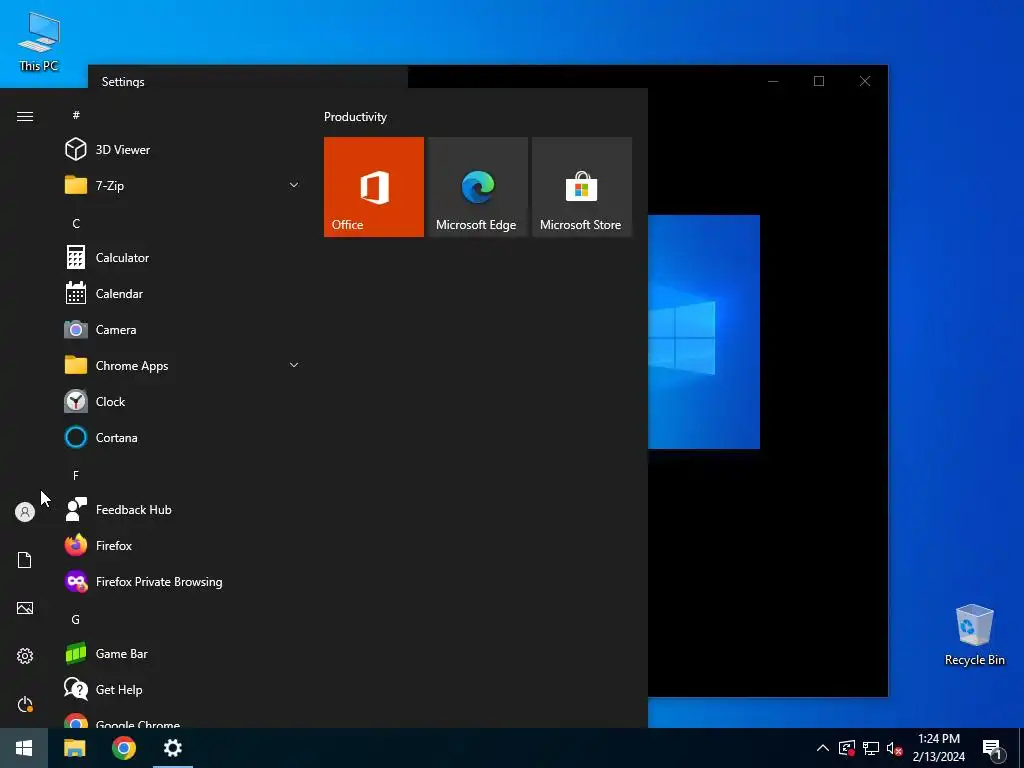Click the Productivity group title

point(355,117)
